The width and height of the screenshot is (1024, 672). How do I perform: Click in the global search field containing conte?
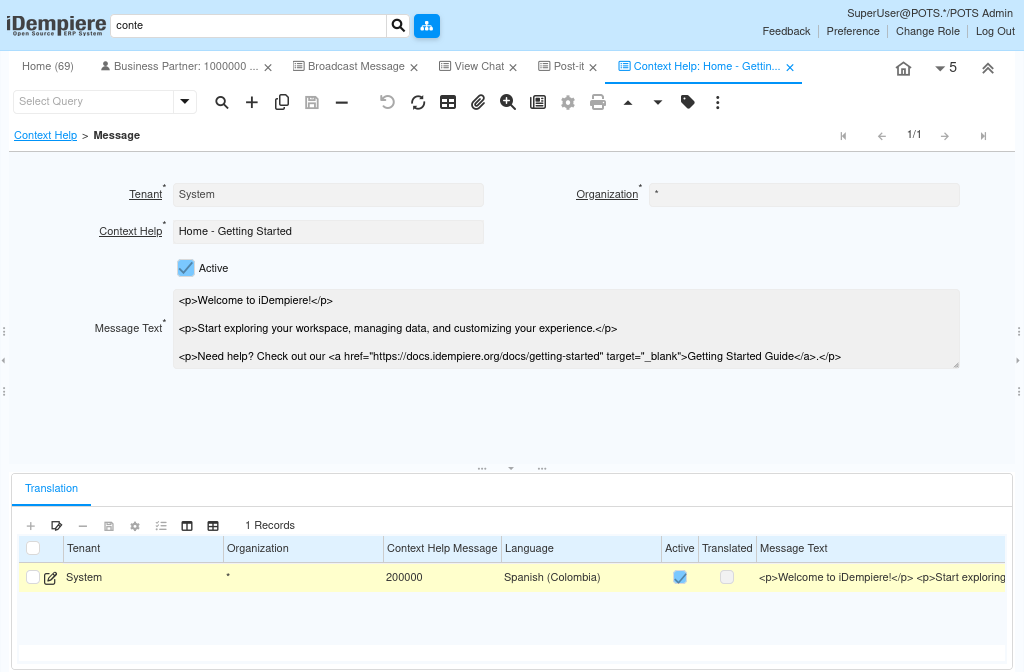(248, 25)
